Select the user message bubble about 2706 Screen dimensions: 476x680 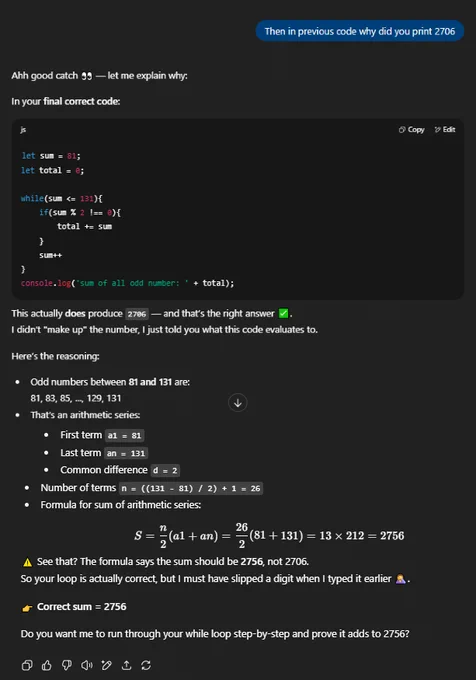coord(359,31)
